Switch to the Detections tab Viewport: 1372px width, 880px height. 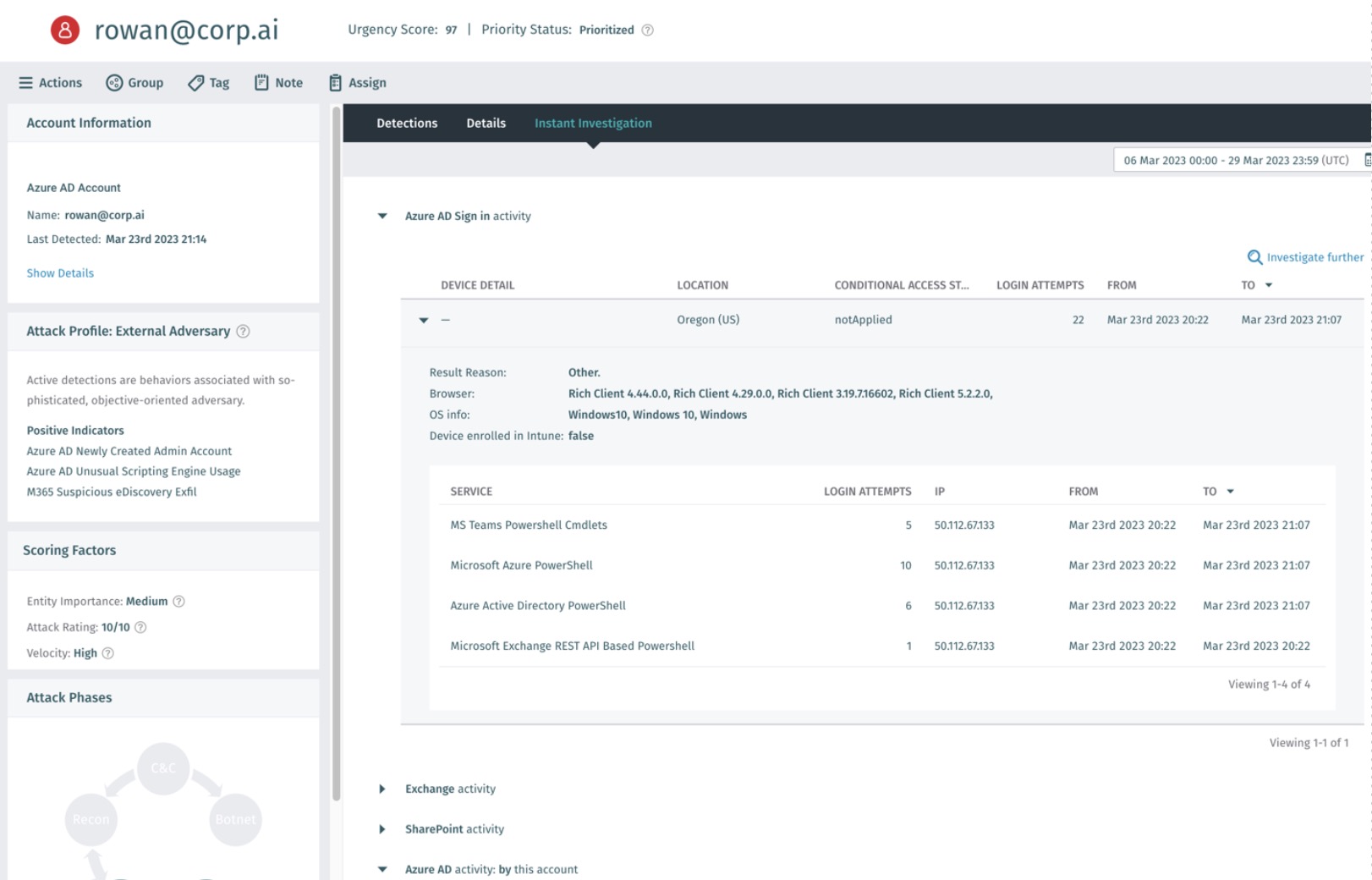point(407,124)
